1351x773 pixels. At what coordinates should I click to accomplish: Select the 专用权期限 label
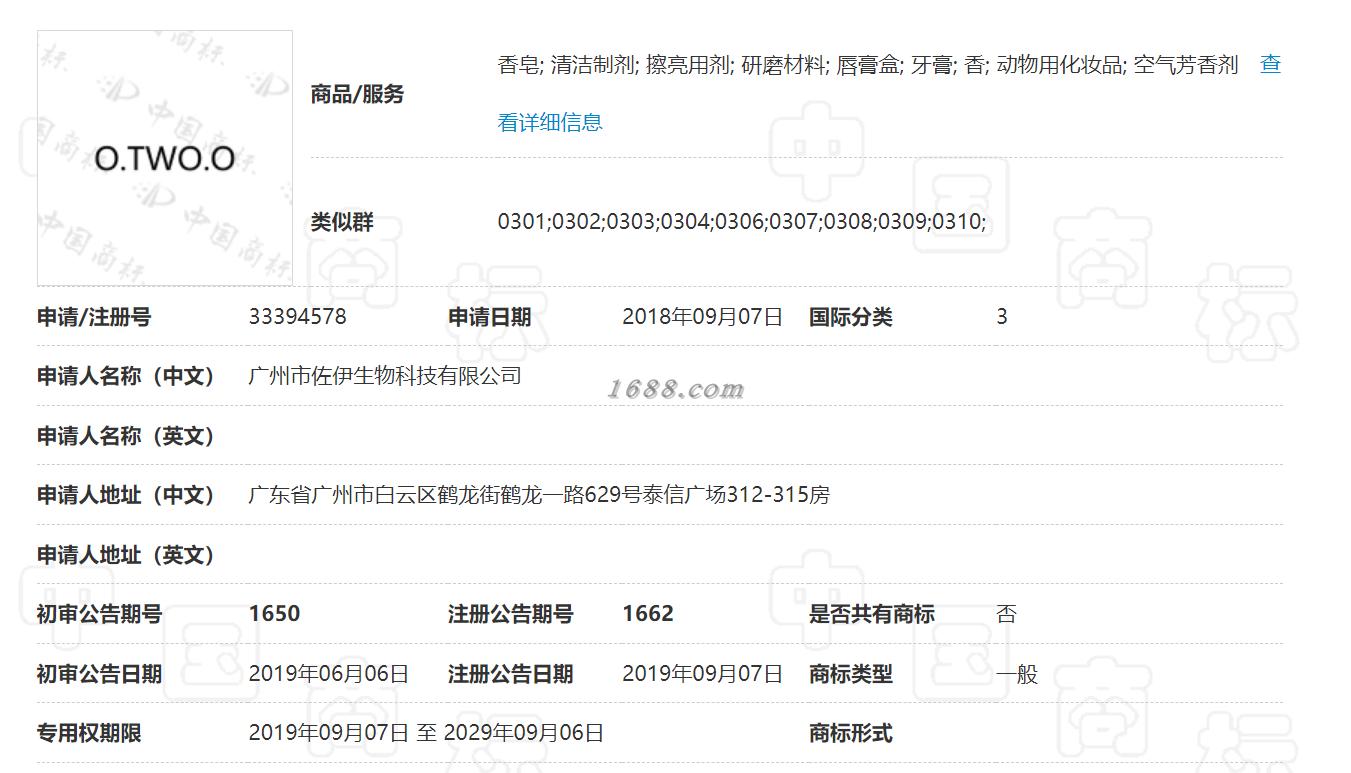click(x=89, y=733)
